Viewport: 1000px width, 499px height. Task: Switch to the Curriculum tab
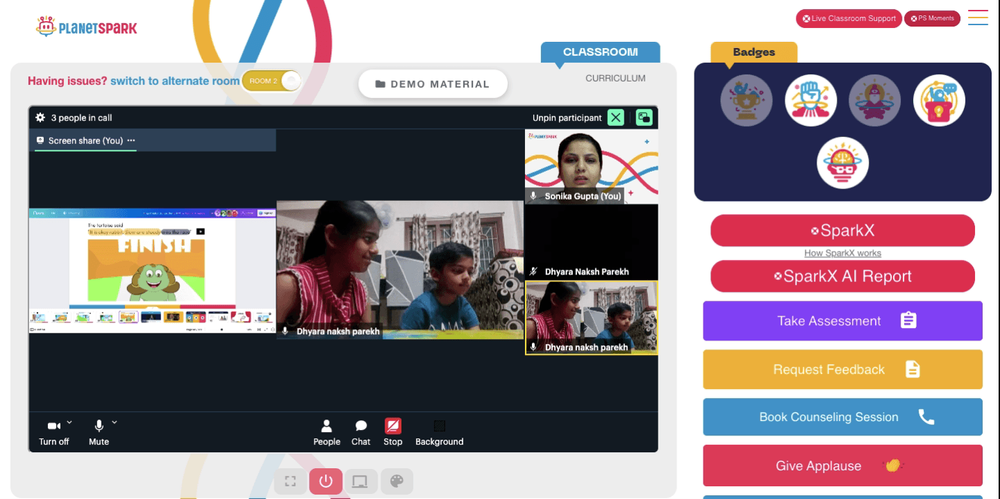click(x=615, y=78)
